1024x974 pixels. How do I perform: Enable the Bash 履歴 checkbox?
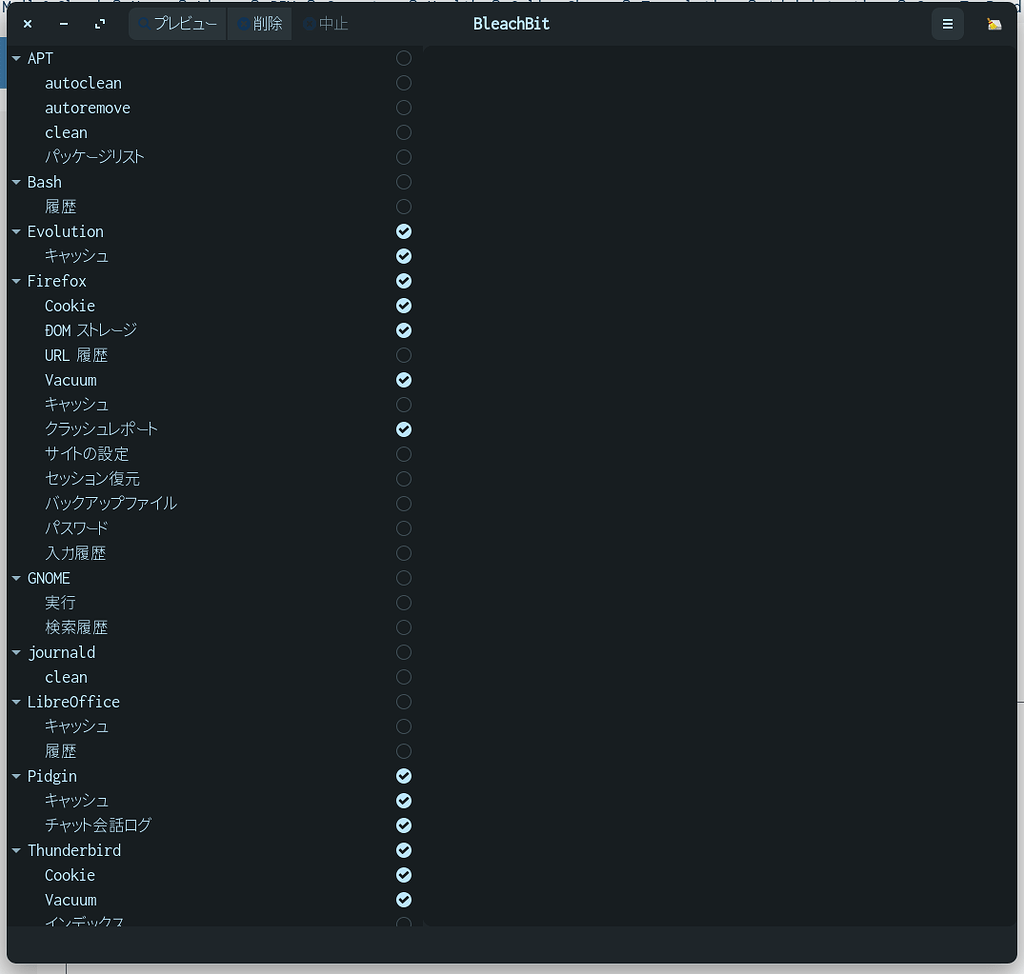(x=404, y=206)
